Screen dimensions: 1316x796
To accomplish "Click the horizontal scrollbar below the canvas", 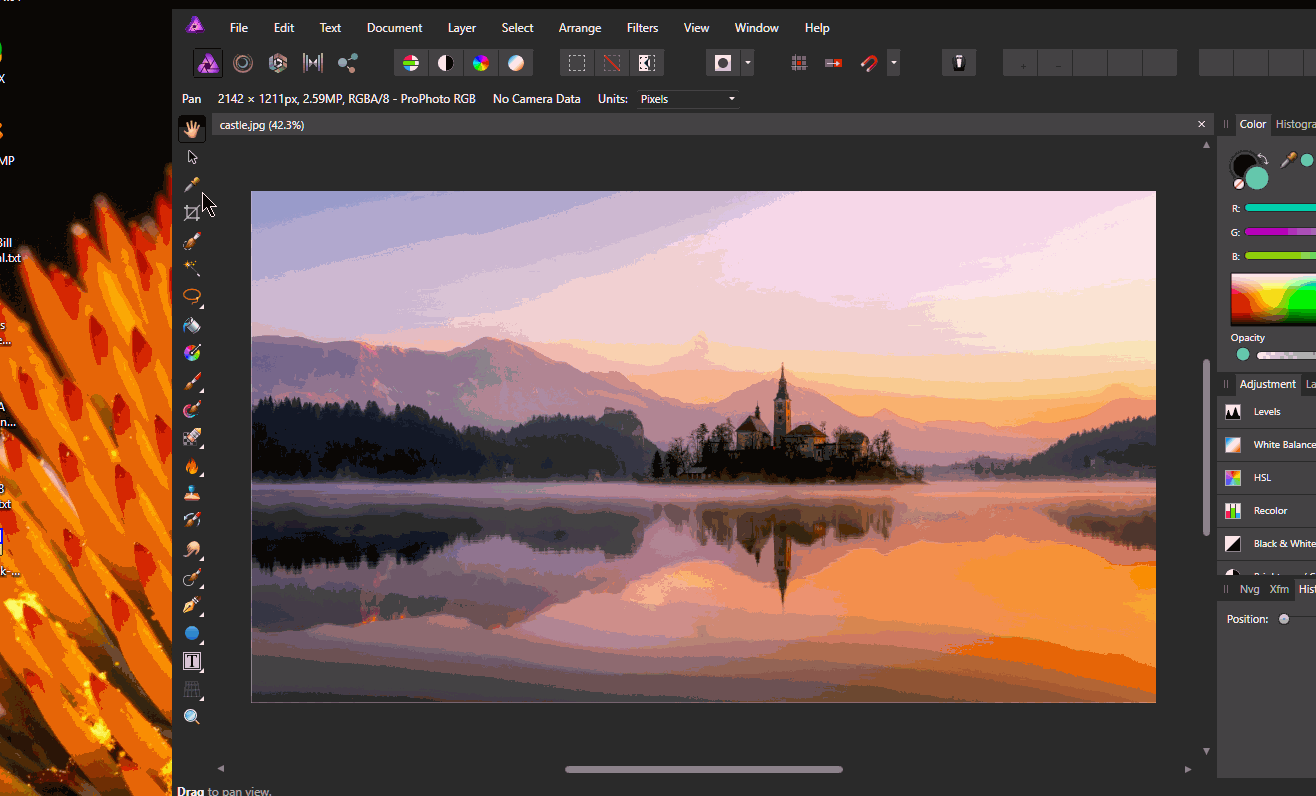I will 703,769.
